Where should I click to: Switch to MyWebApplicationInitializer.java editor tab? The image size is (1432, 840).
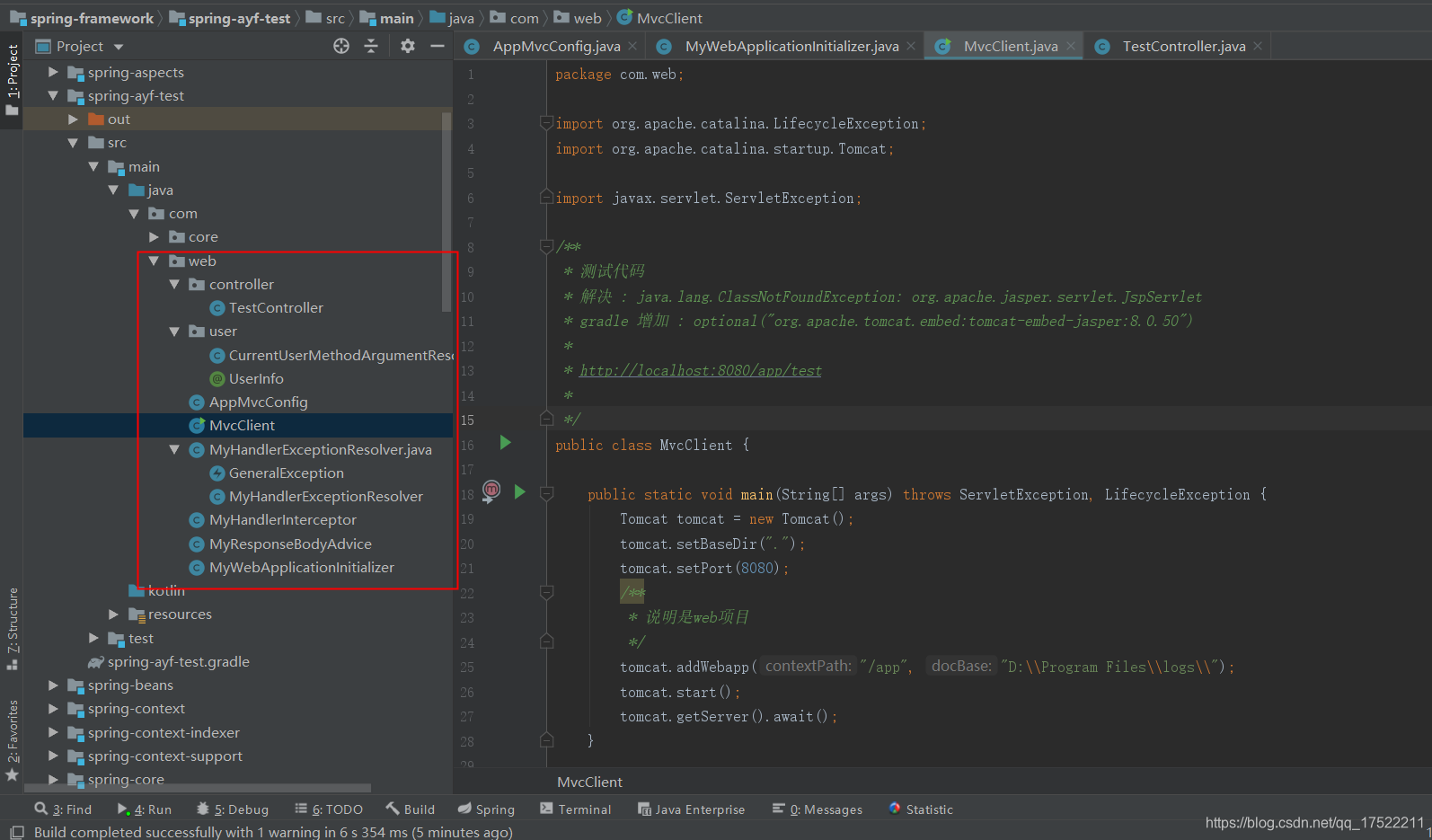(784, 46)
